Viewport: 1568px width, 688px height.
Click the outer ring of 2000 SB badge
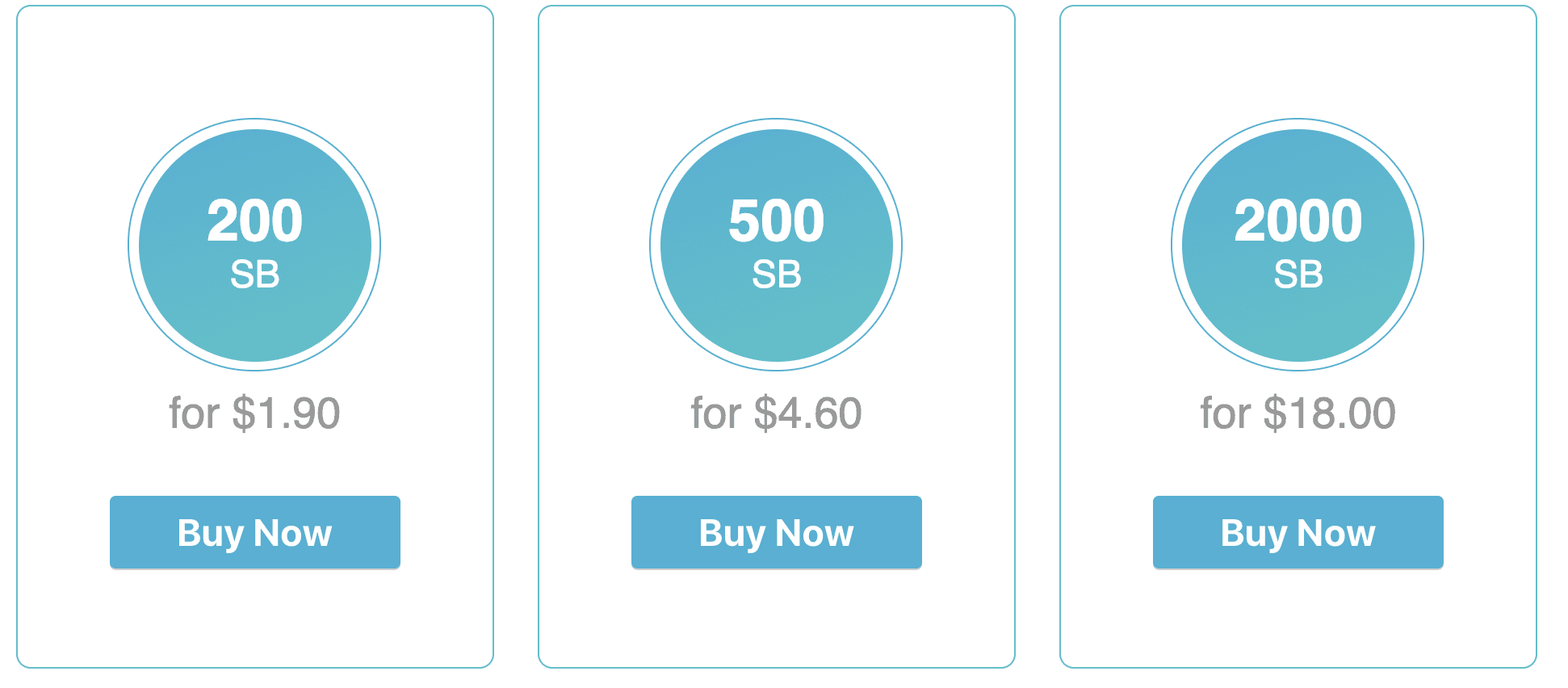[1298, 124]
